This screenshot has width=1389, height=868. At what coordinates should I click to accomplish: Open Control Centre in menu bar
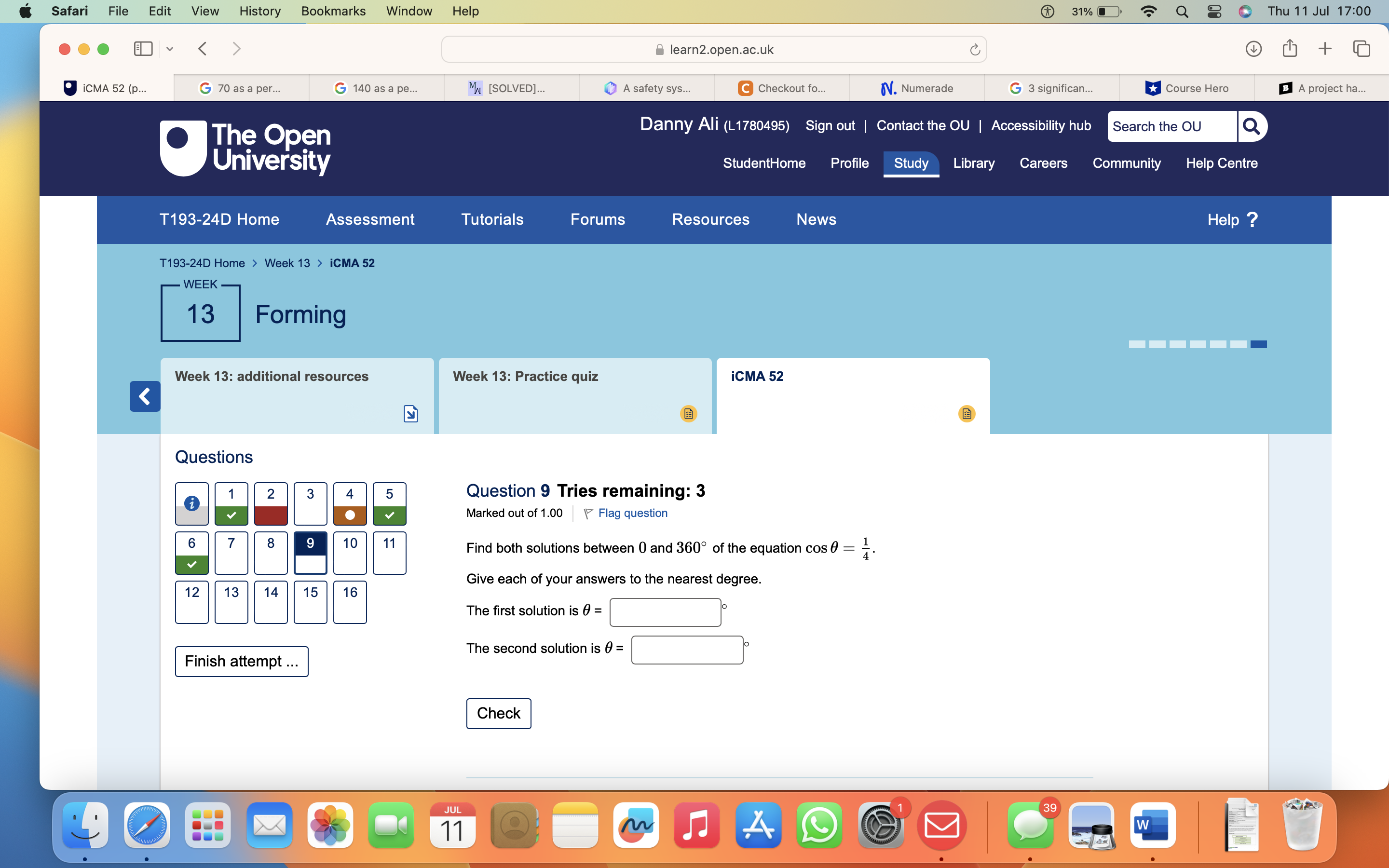[x=1214, y=12]
